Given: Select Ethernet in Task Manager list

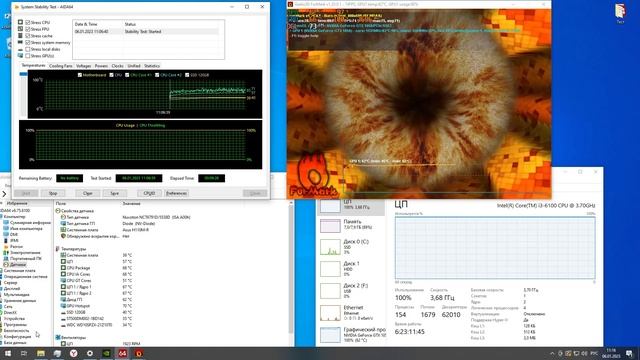Looking at the screenshot, I should [351, 313].
